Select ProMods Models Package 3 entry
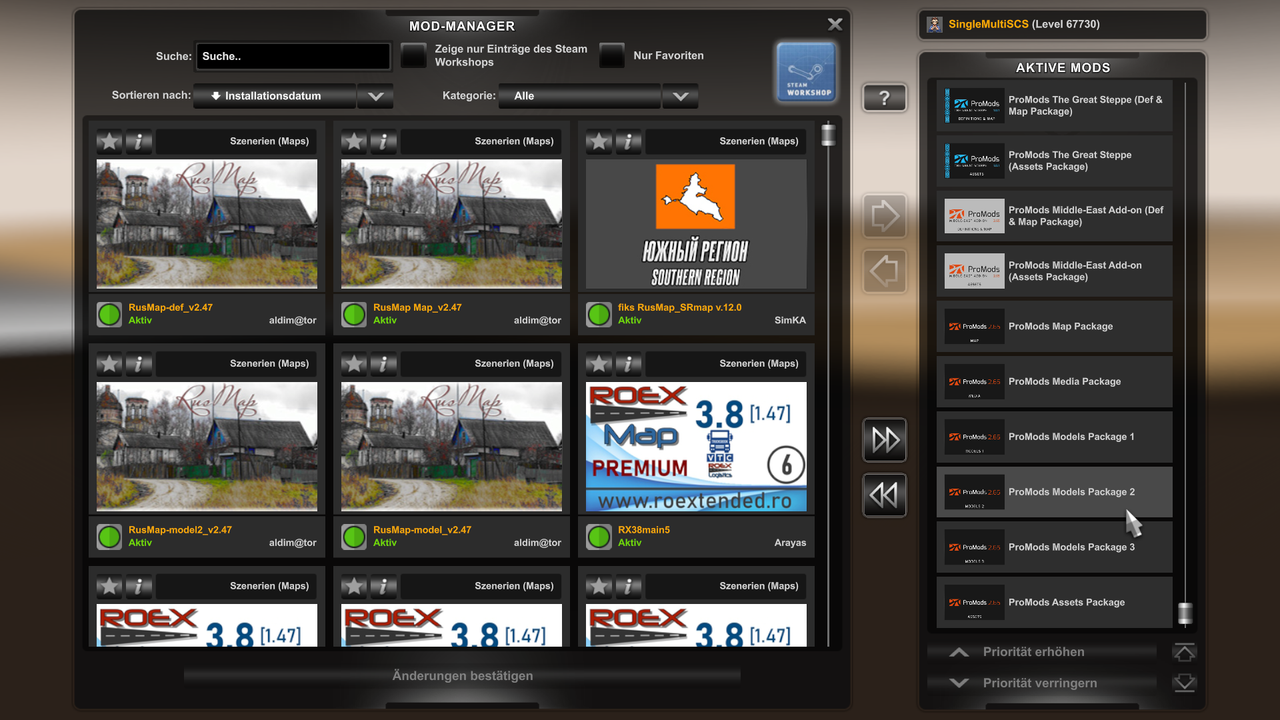1280x720 pixels. [1054, 547]
